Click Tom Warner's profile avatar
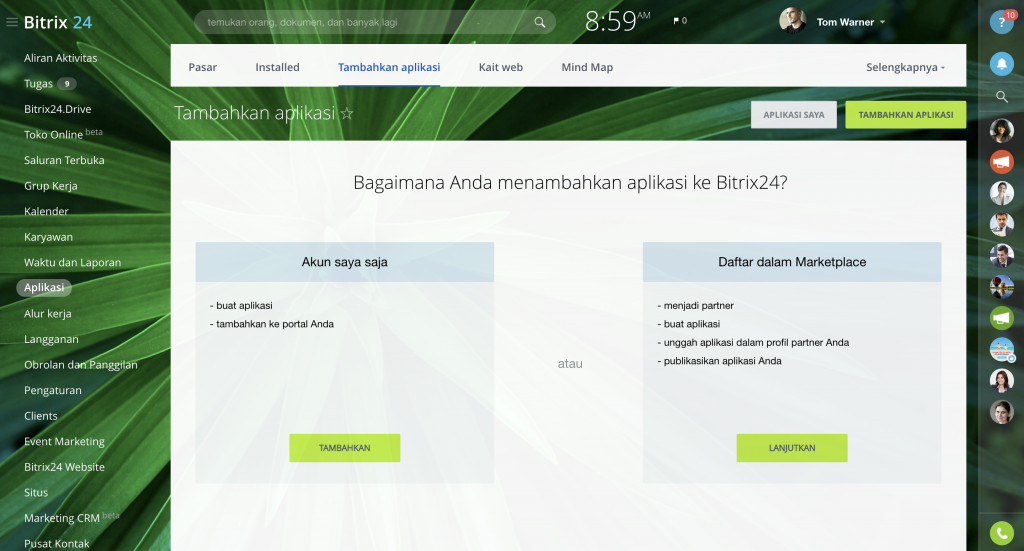The height and width of the screenshot is (551, 1024). click(792, 21)
